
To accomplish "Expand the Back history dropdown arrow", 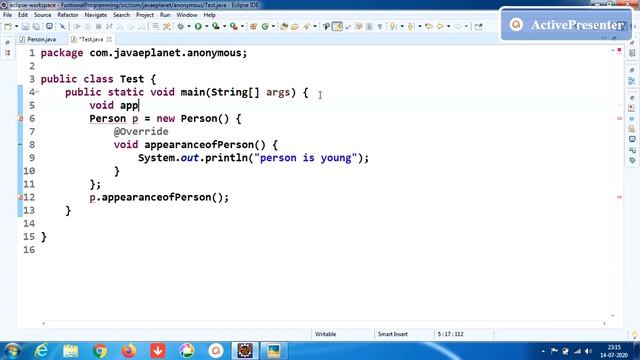I will pos(449,27).
